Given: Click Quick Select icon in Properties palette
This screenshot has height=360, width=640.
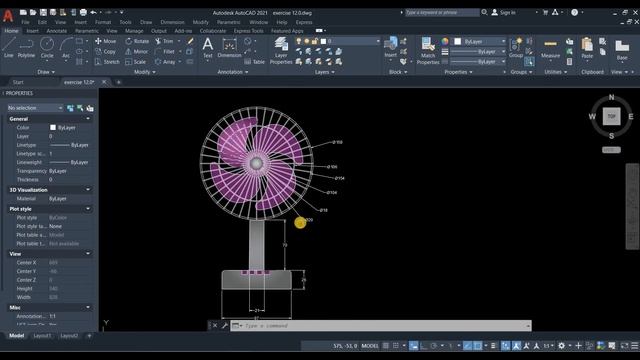Looking at the screenshot, I should (90, 108).
